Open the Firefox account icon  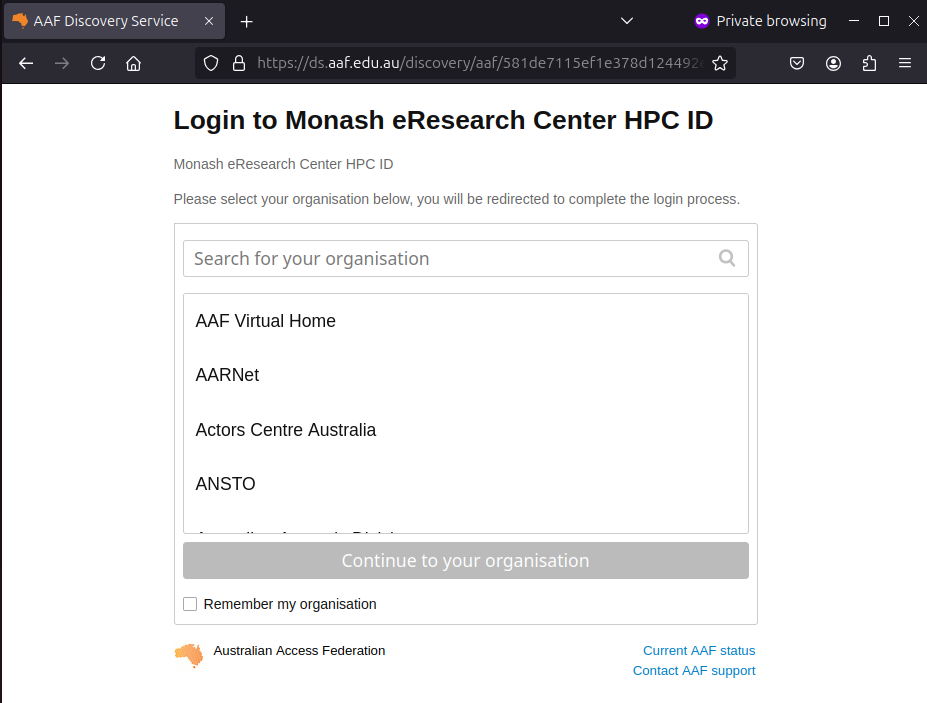tap(833, 62)
